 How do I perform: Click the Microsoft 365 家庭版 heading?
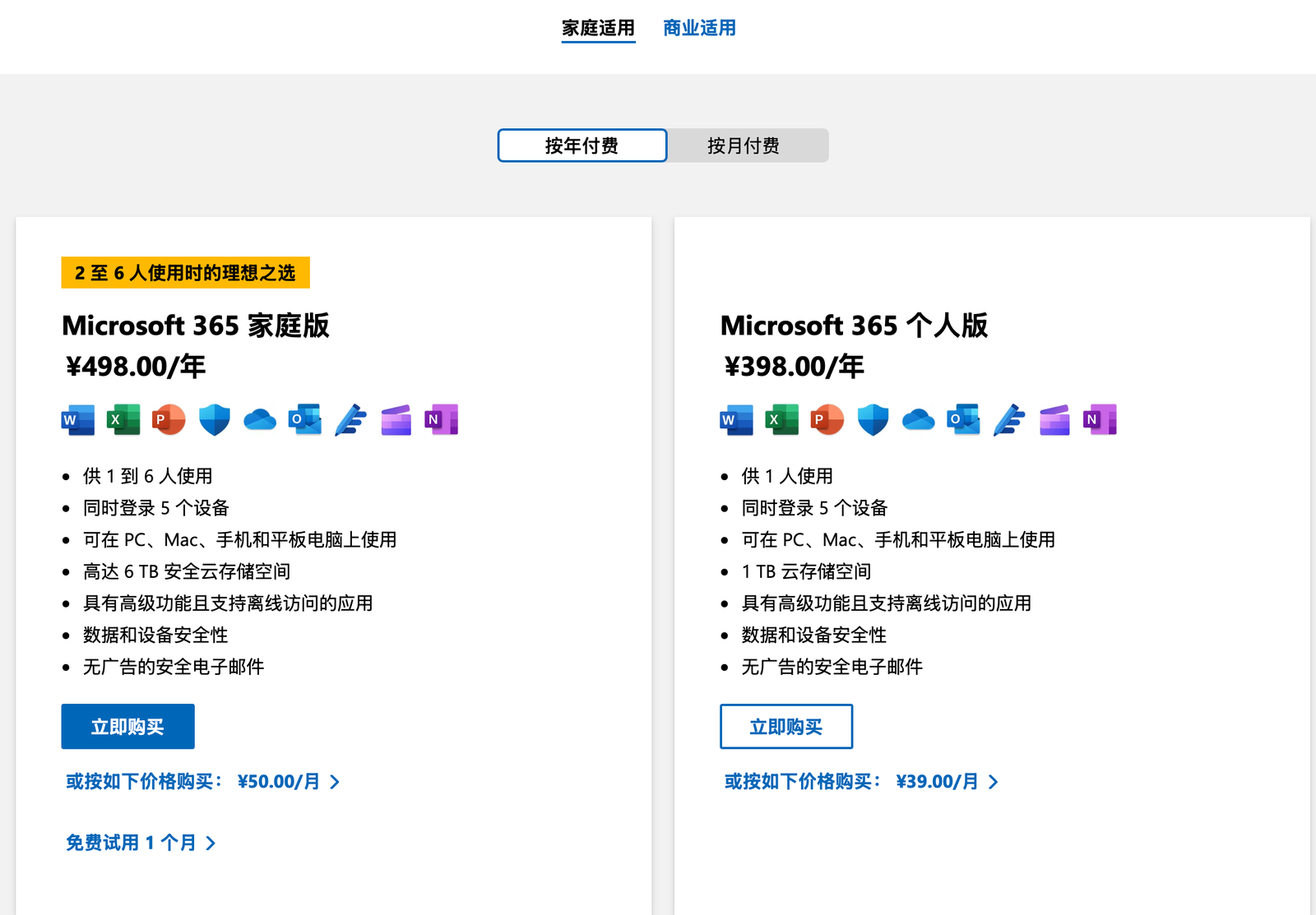(196, 326)
